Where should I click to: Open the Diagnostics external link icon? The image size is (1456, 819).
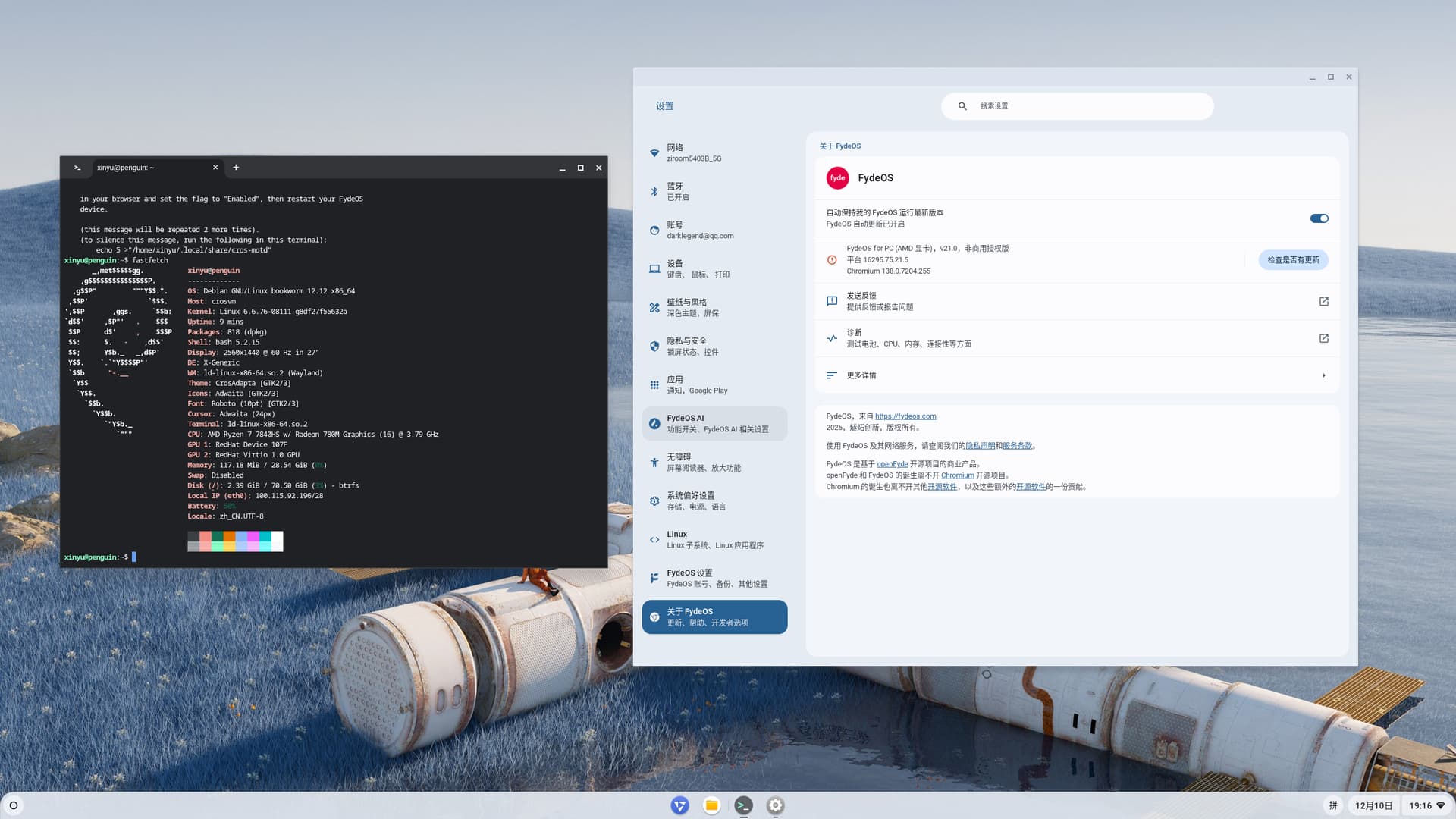(x=1323, y=339)
